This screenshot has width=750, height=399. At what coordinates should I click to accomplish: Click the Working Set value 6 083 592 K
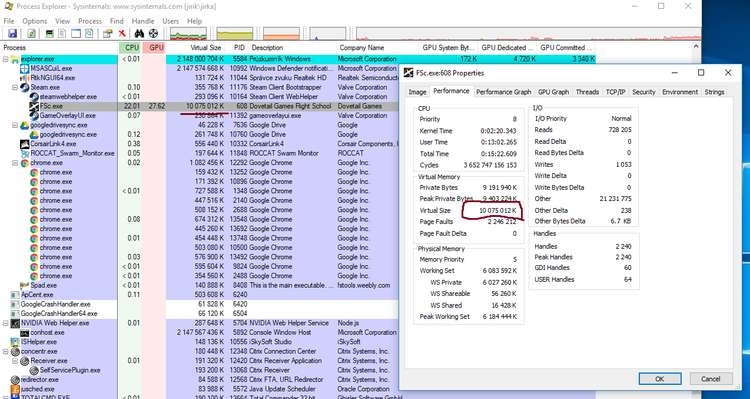499,271
